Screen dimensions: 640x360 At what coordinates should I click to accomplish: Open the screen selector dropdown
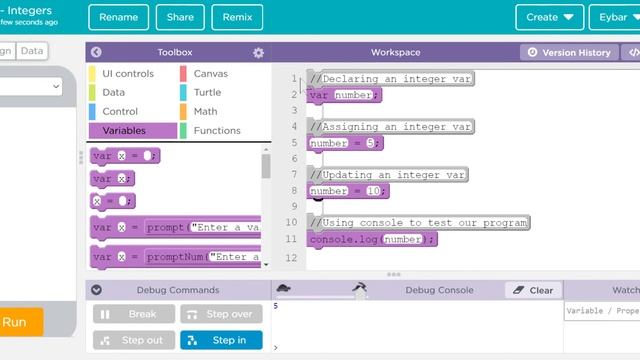31,87
